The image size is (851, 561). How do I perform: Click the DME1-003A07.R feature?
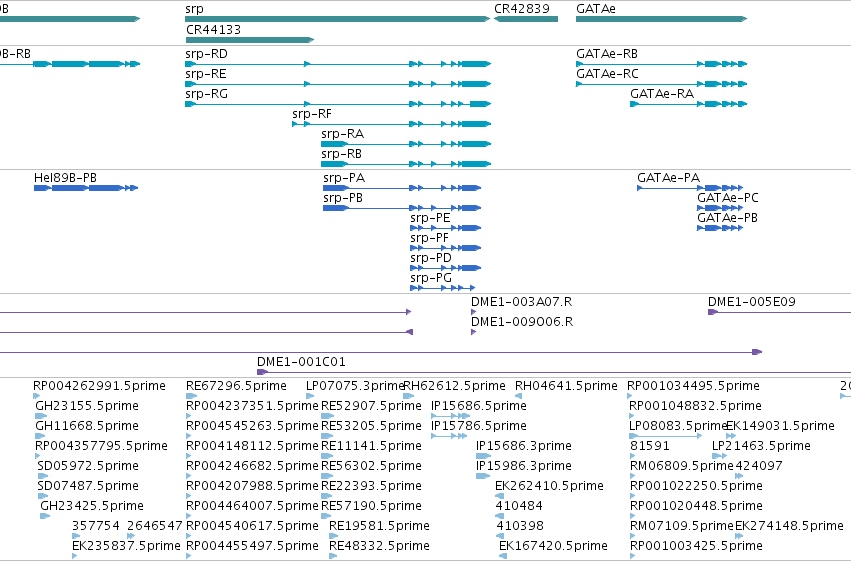pos(474,312)
